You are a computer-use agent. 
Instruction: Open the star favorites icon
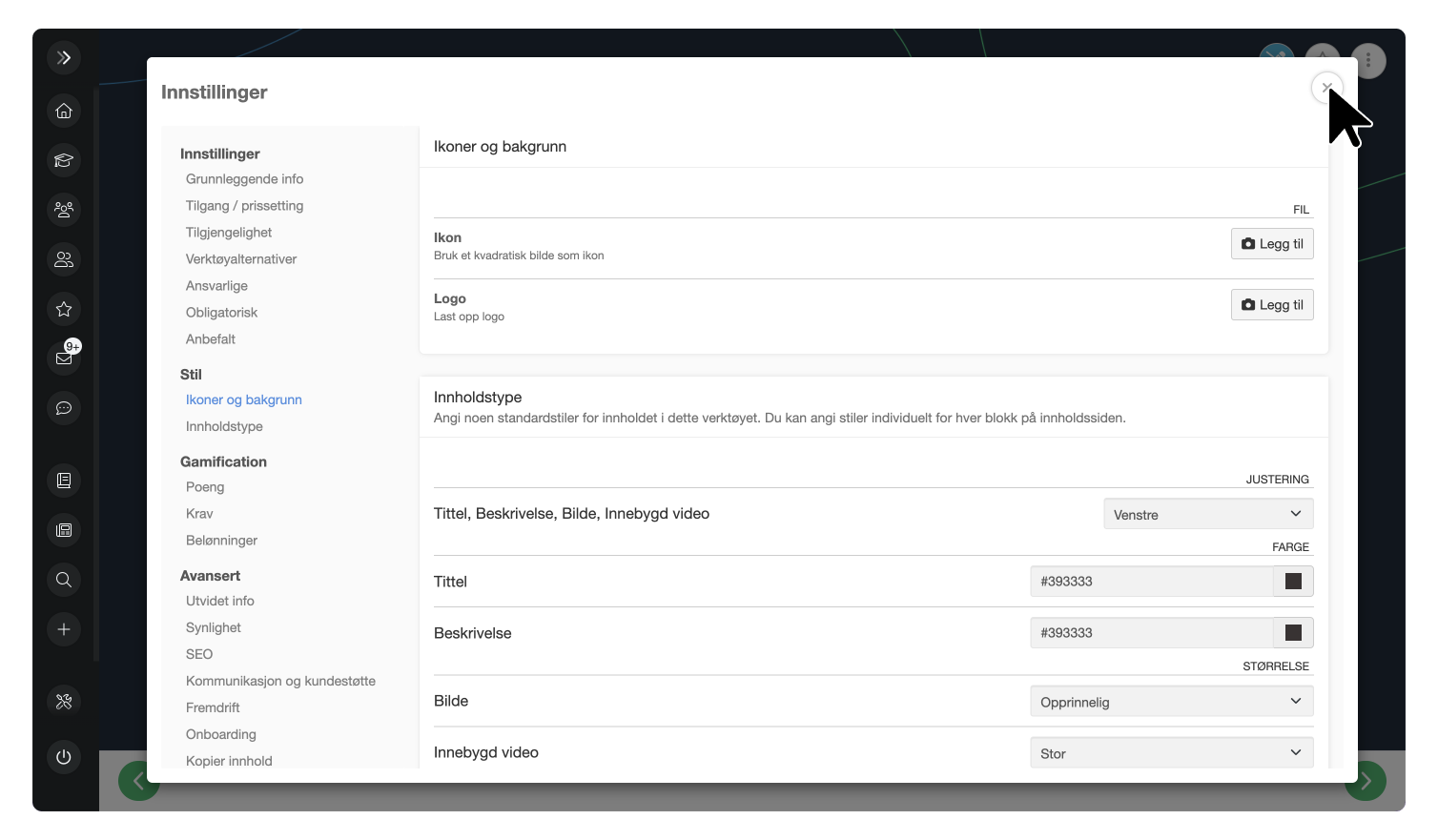64,309
